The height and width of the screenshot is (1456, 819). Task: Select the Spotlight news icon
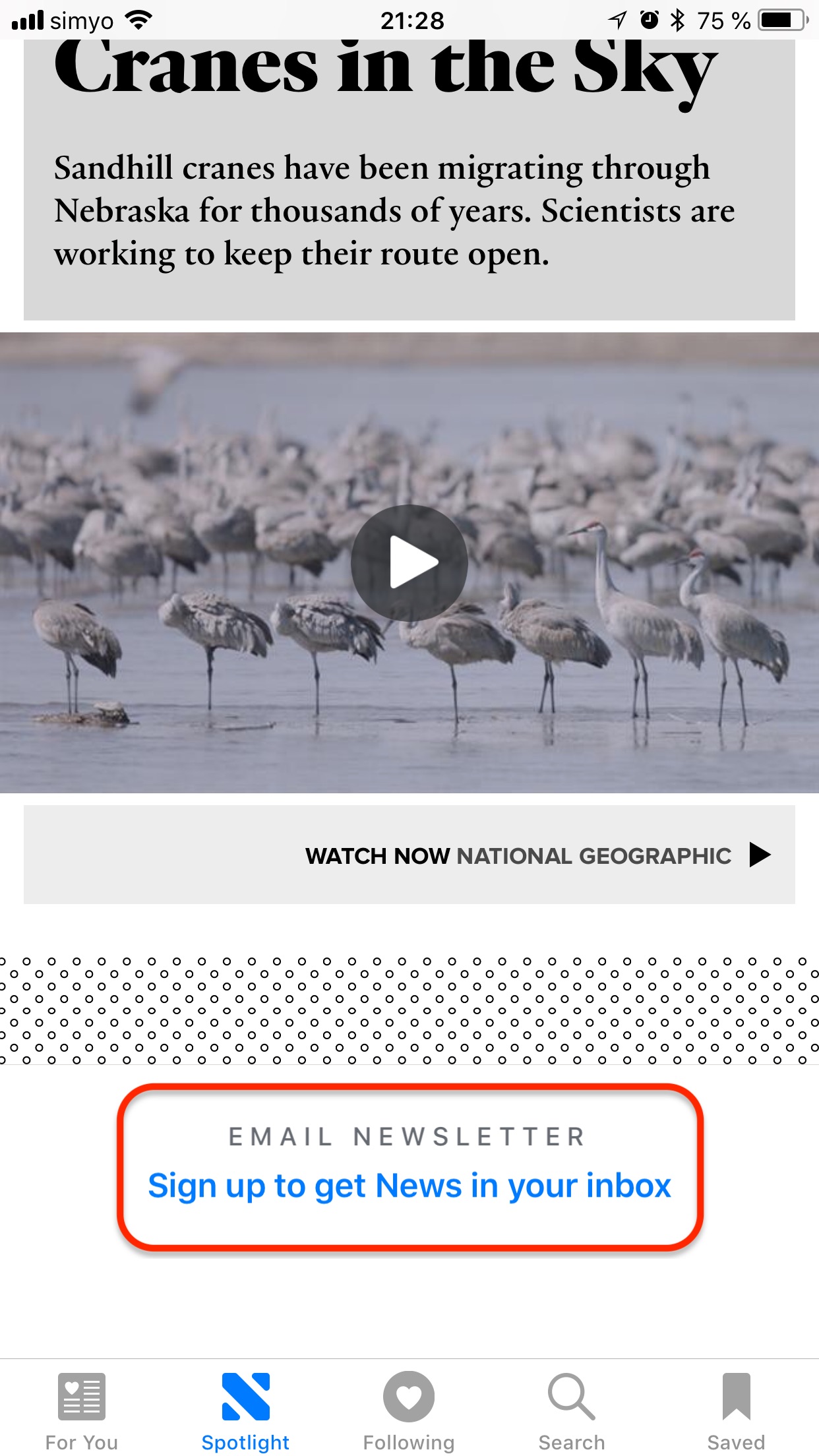tap(246, 1396)
